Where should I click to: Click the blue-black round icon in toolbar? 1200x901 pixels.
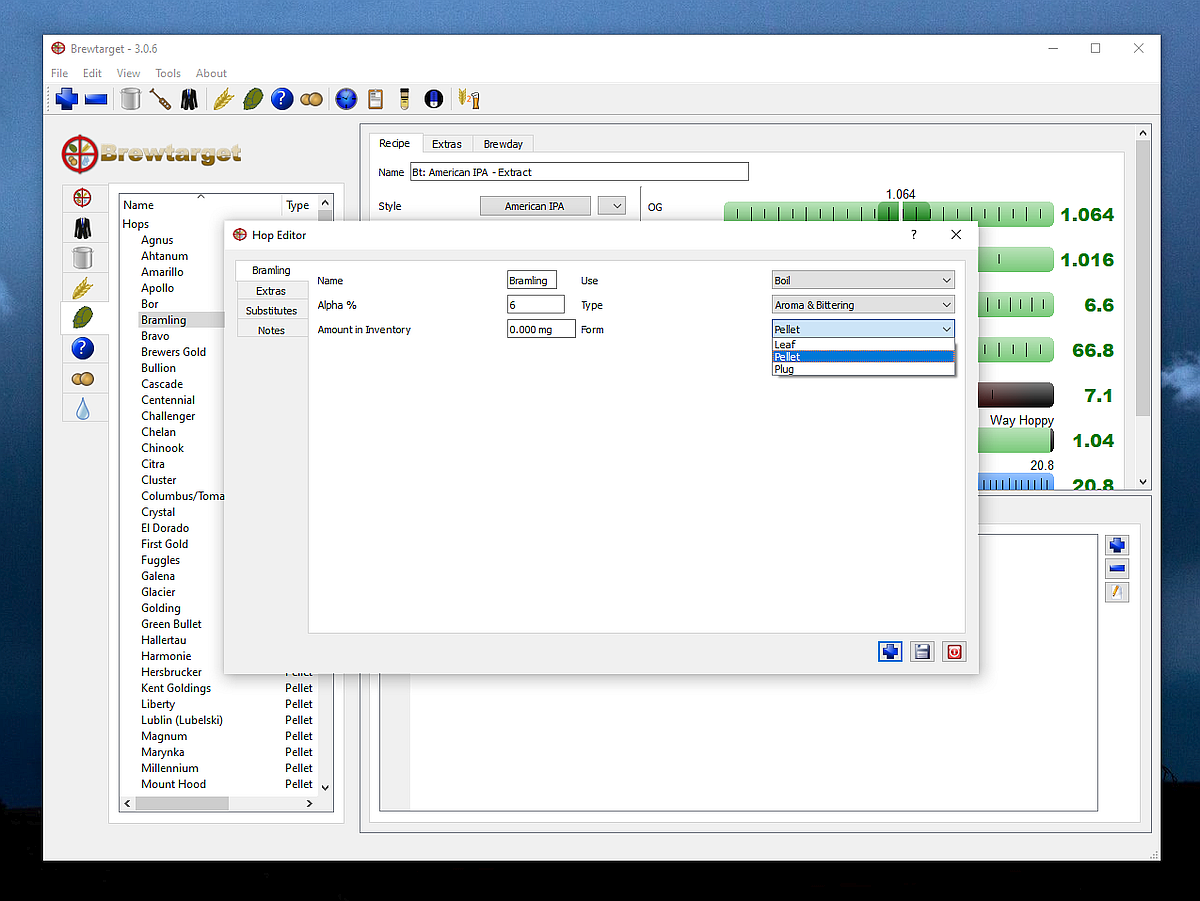(434, 98)
